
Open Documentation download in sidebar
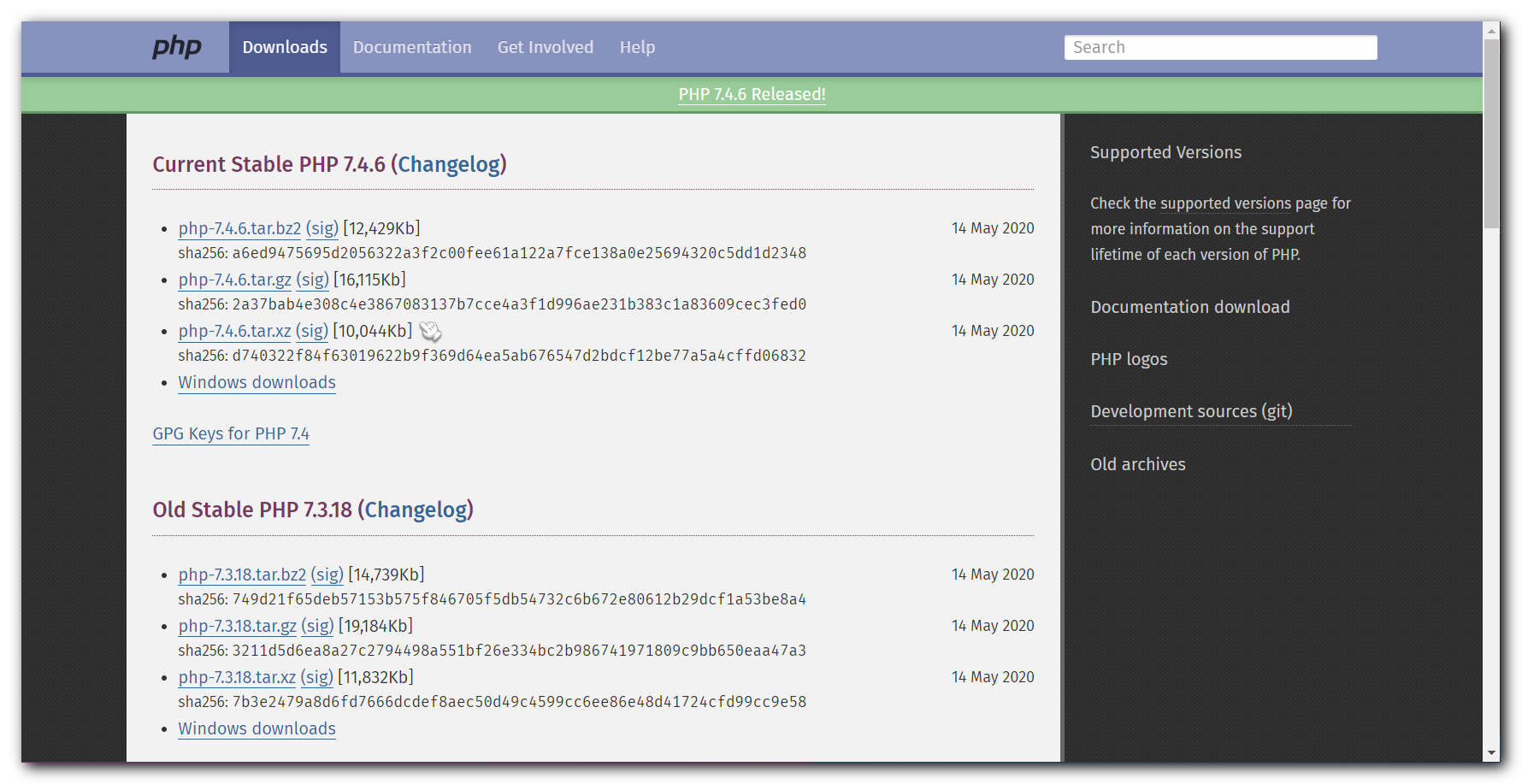tap(1189, 307)
